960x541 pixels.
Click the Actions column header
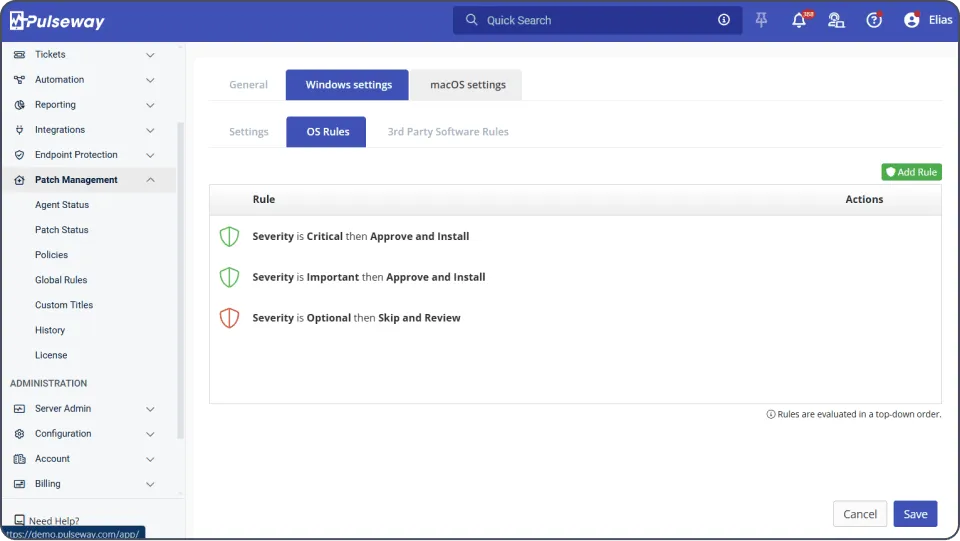click(864, 200)
